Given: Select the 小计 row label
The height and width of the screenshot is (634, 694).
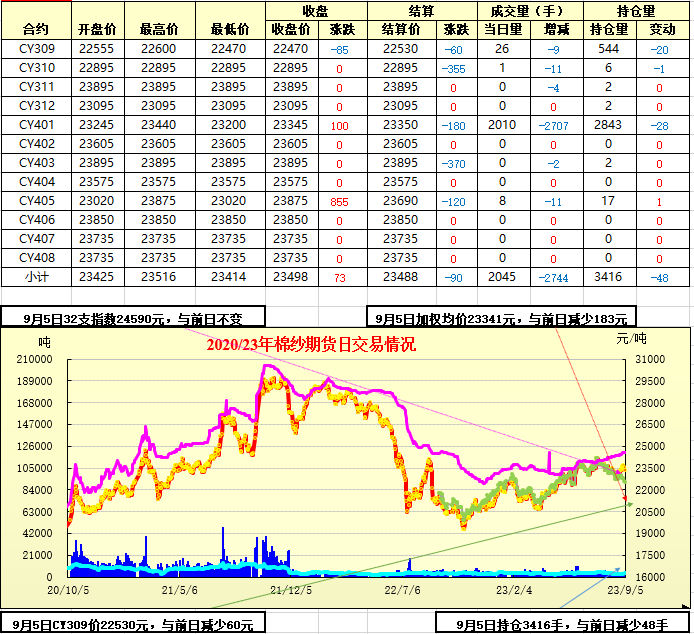Looking at the screenshot, I should pos(36,276).
